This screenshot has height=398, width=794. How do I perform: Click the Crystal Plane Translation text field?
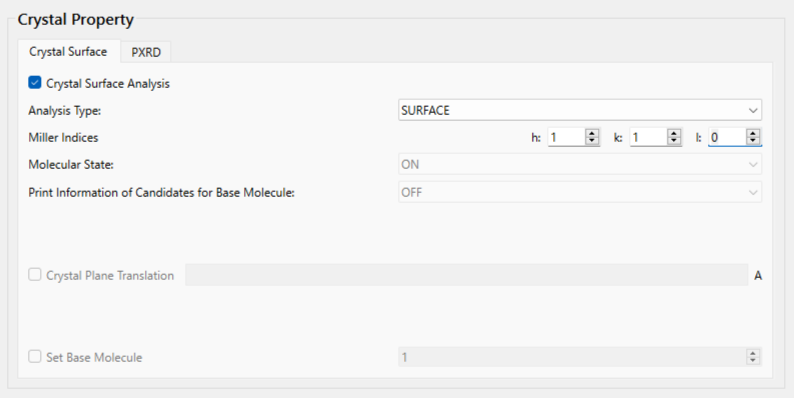pyautogui.click(x=466, y=275)
